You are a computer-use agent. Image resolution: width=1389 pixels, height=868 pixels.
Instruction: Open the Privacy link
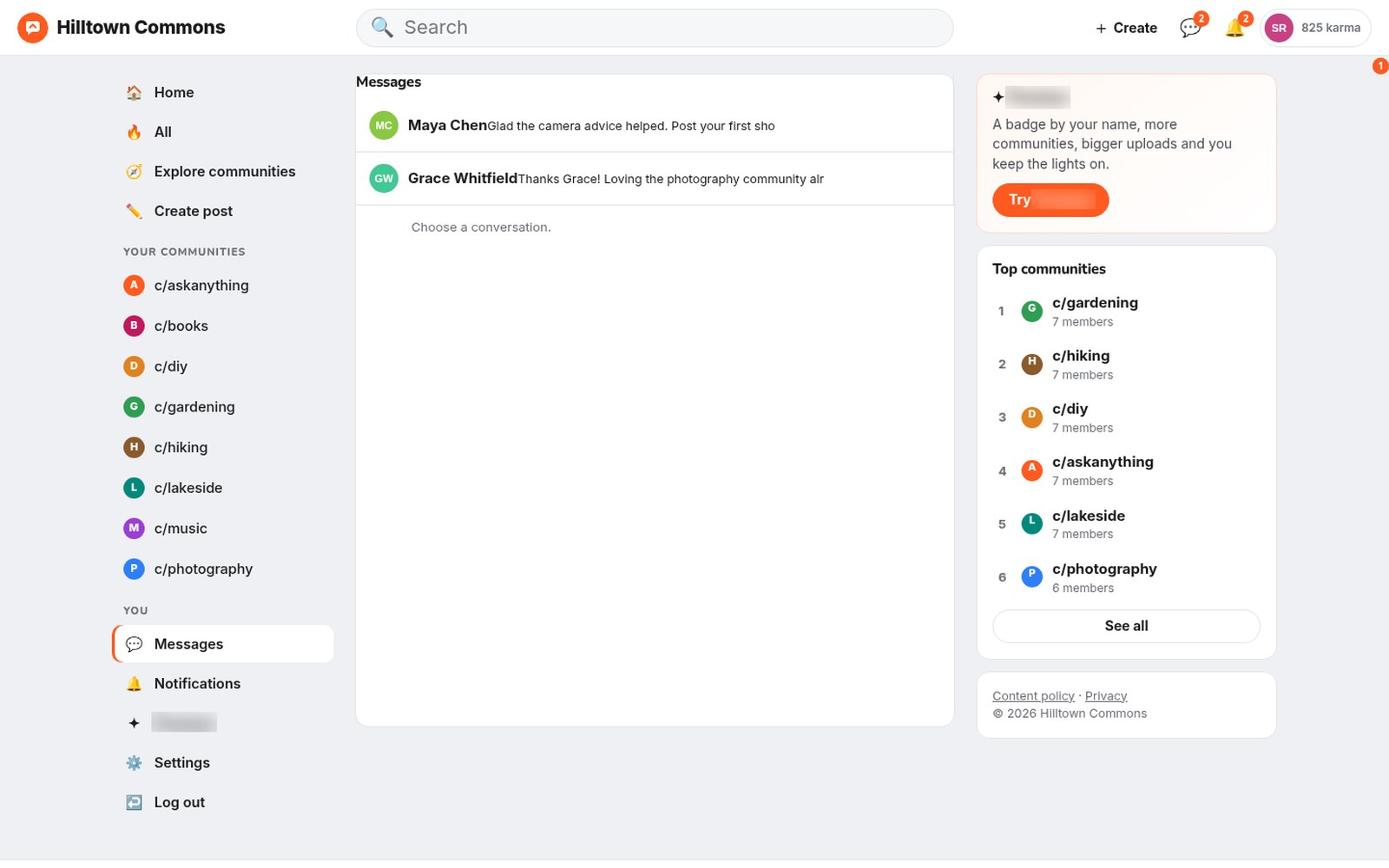click(x=1106, y=695)
